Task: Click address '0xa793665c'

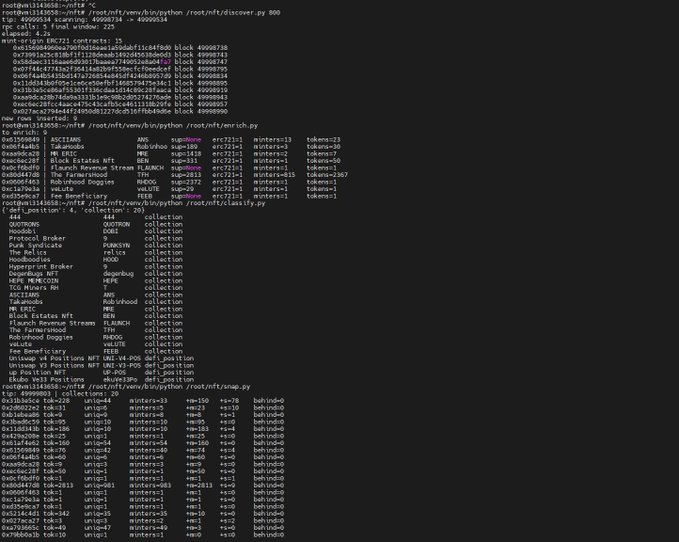Action: click(x=20, y=528)
